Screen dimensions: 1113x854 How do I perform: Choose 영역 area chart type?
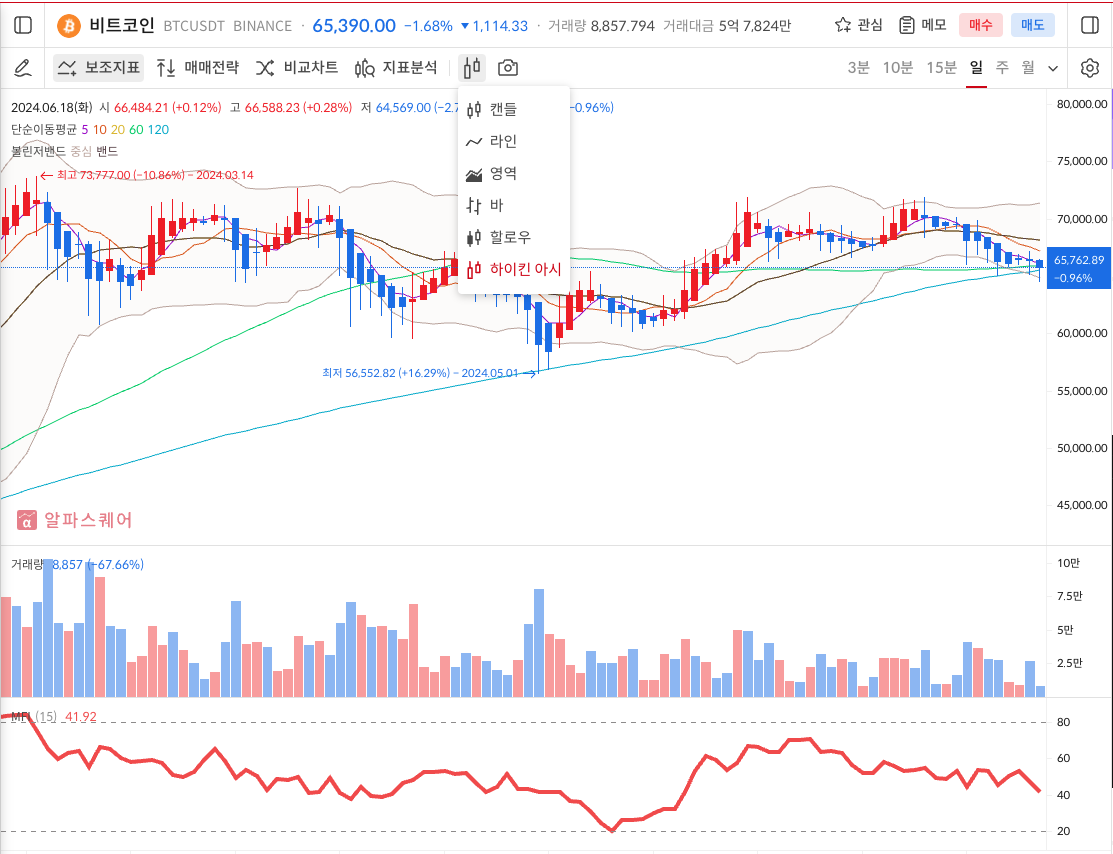tap(514, 173)
